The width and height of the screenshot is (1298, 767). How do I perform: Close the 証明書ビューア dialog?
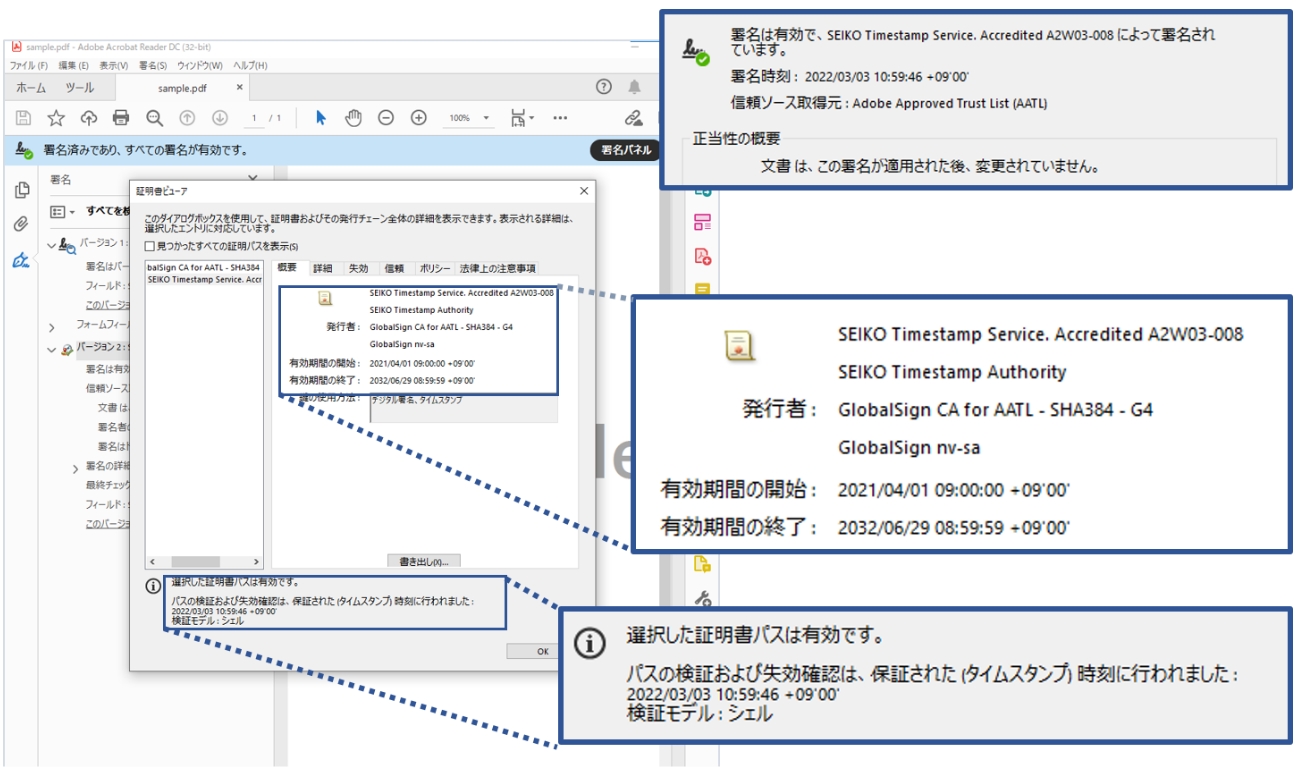click(x=584, y=190)
